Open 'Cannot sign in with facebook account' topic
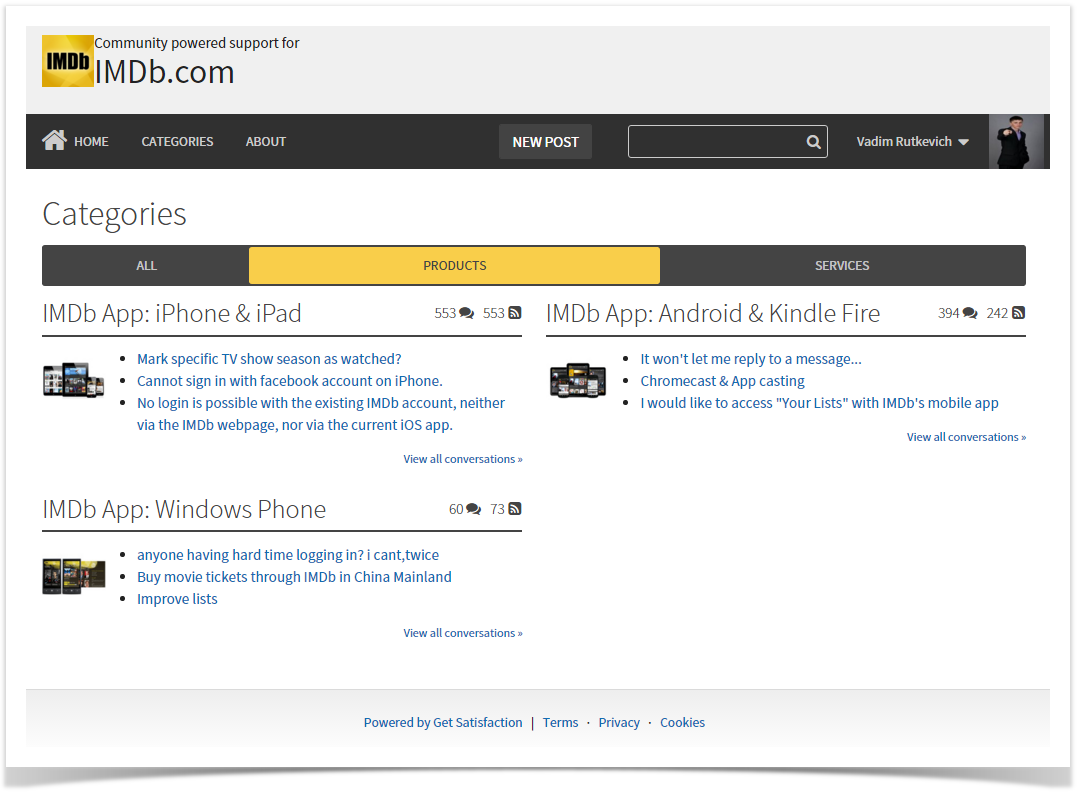This screenshot has width=1084, height=796. tap(290, 381)
